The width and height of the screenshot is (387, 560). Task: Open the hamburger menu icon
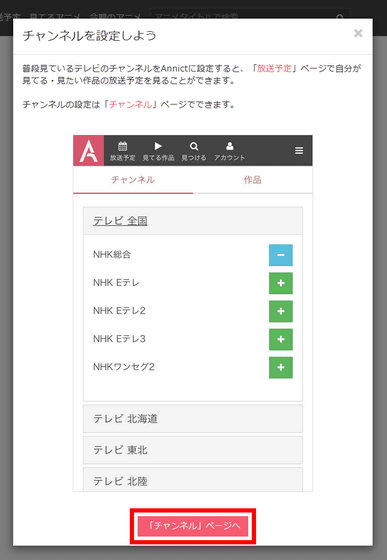point(299,151)
